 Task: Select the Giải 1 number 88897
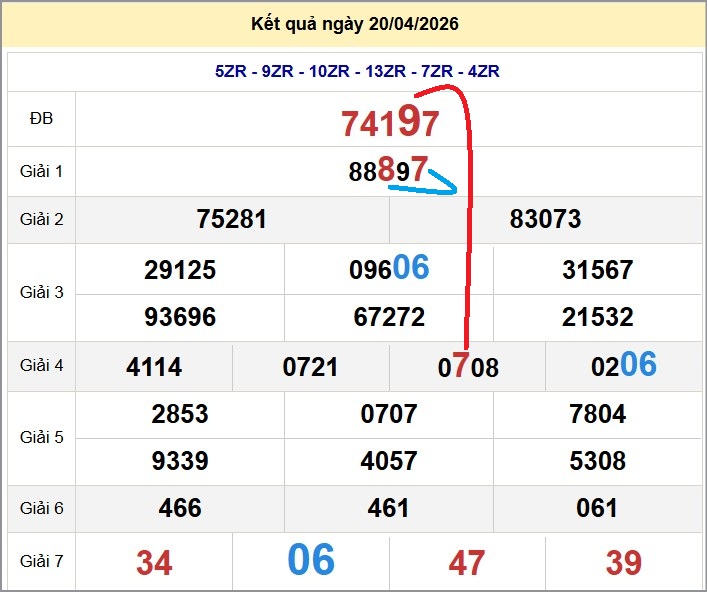coord(388,171)
